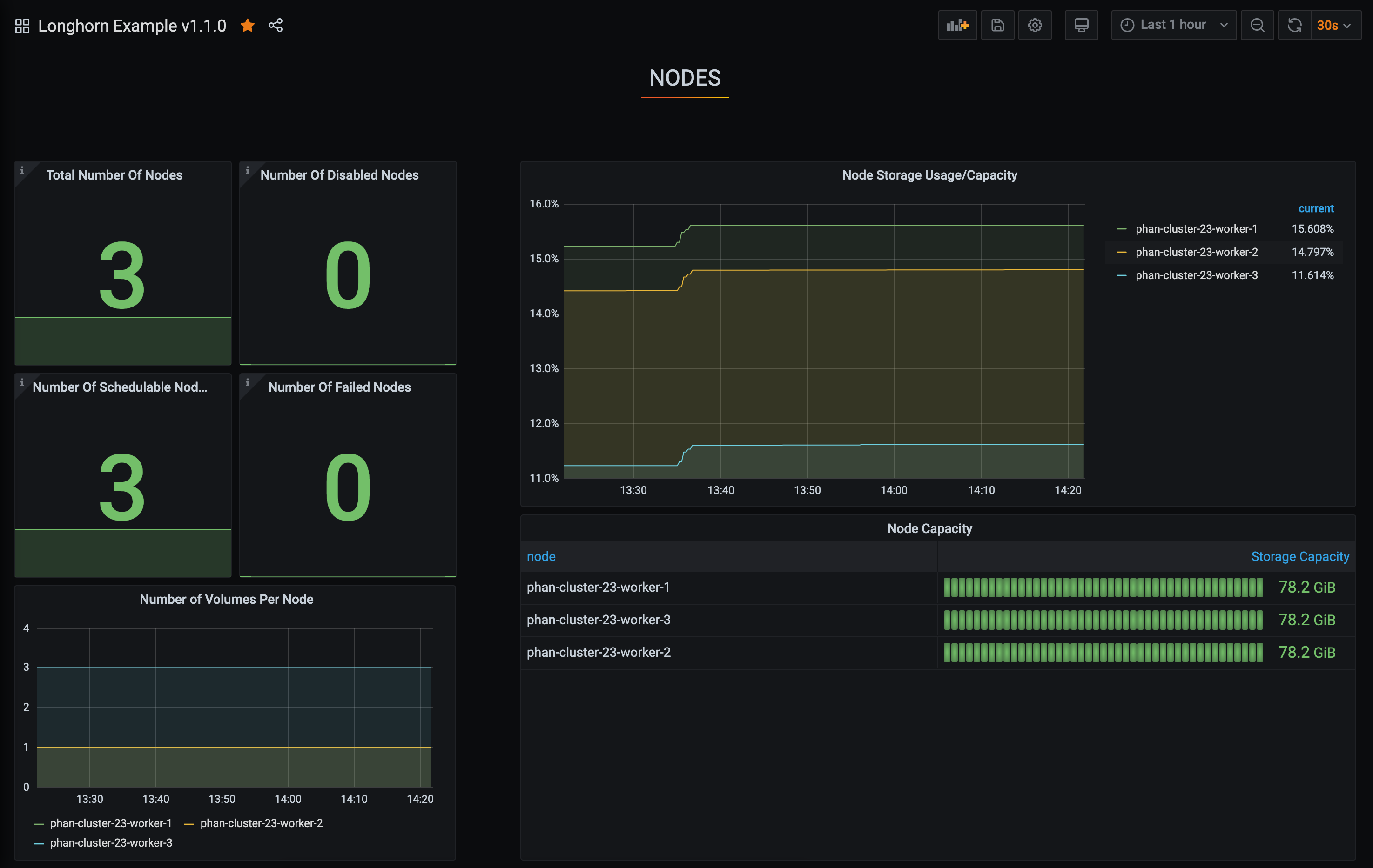Open Number of Volumes Per Node panel menu

[226, 599]
